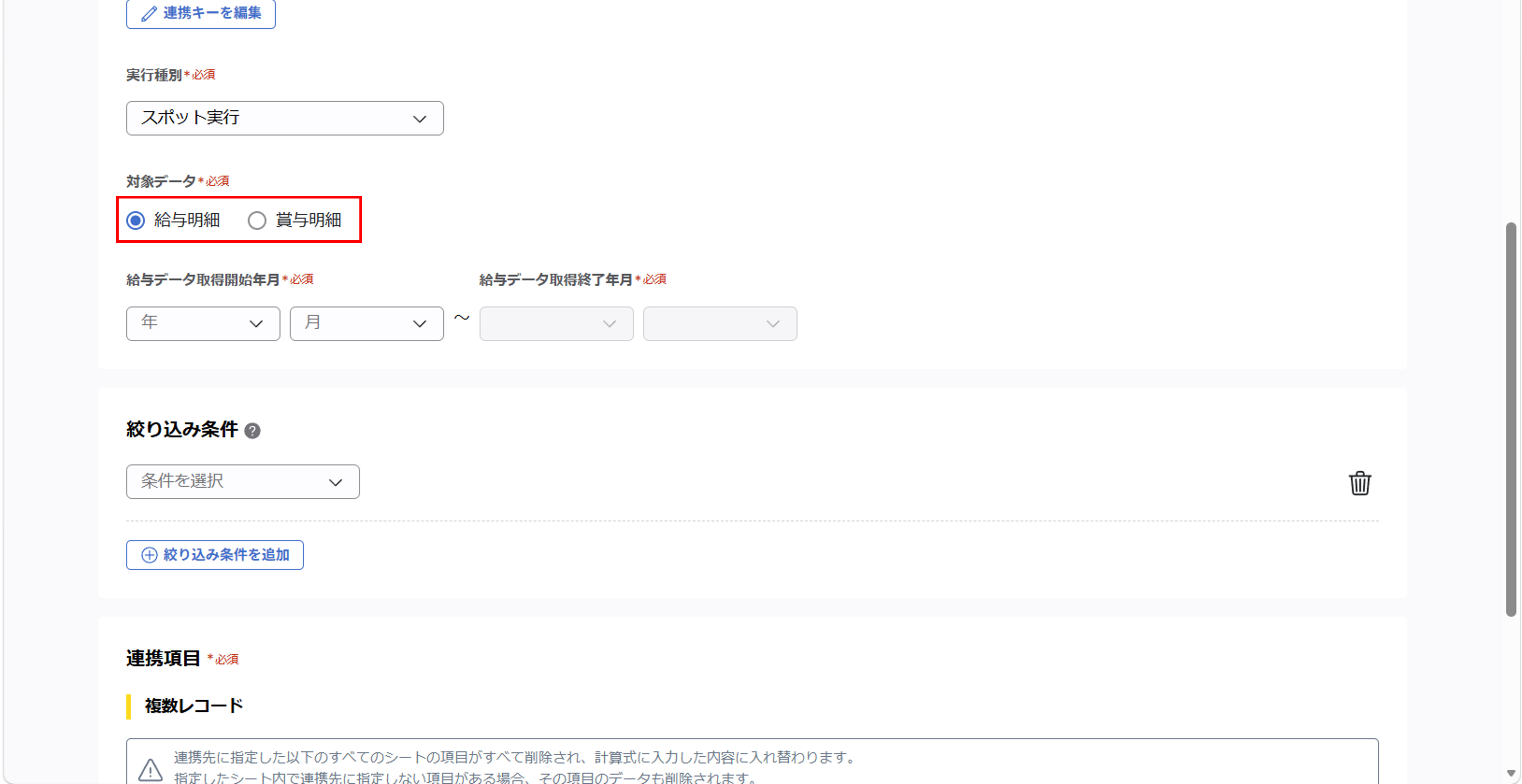Click the 対象データ label
The height and width of the screenshot is (784, 1522).
[x=161, y=181]
